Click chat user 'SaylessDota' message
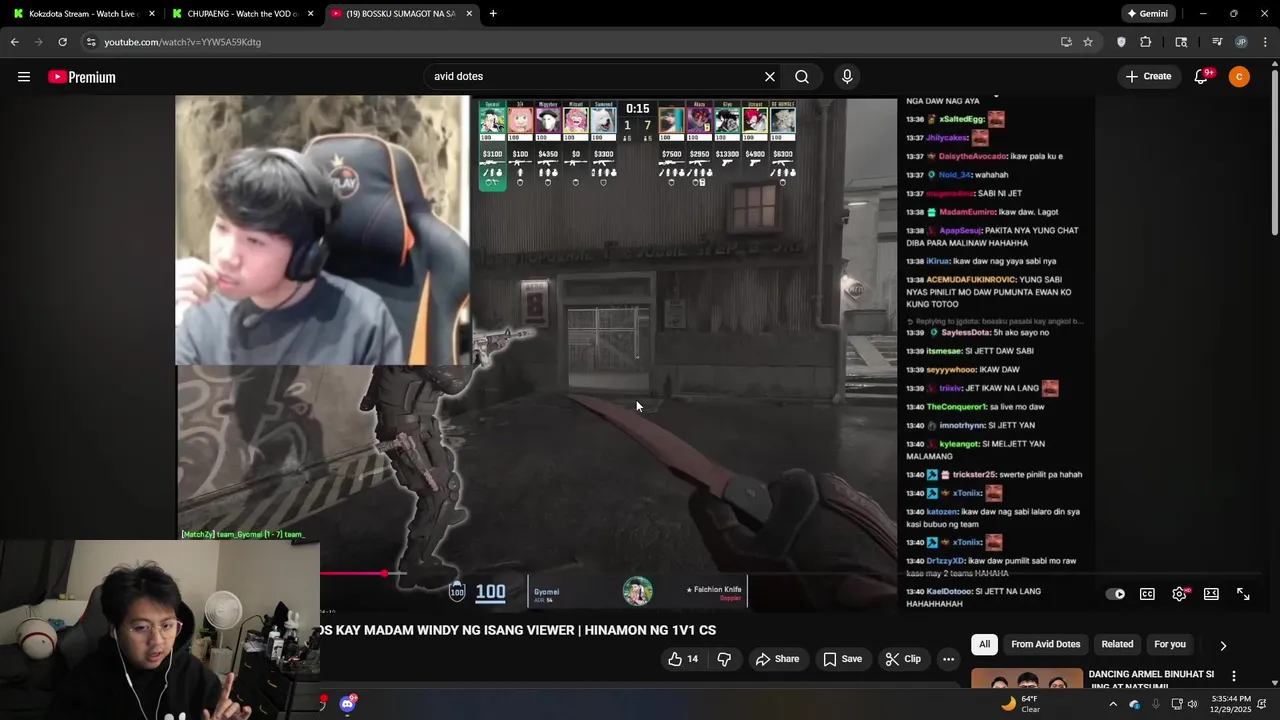The image size is (1280, 720). pos(978,332)
